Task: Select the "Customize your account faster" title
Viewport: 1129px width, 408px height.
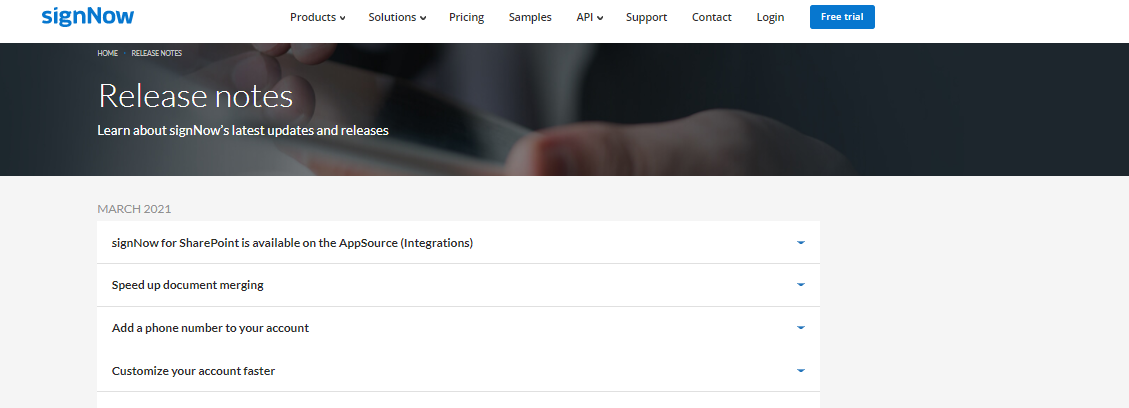Action: pos(194,371)
